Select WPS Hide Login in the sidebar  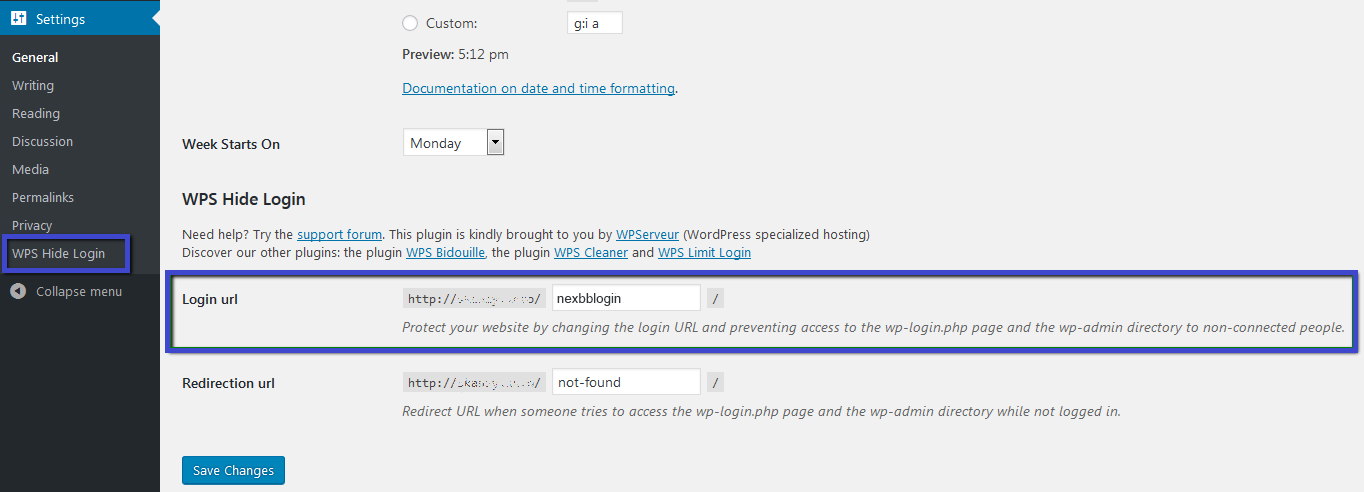[x=58, y=253]
